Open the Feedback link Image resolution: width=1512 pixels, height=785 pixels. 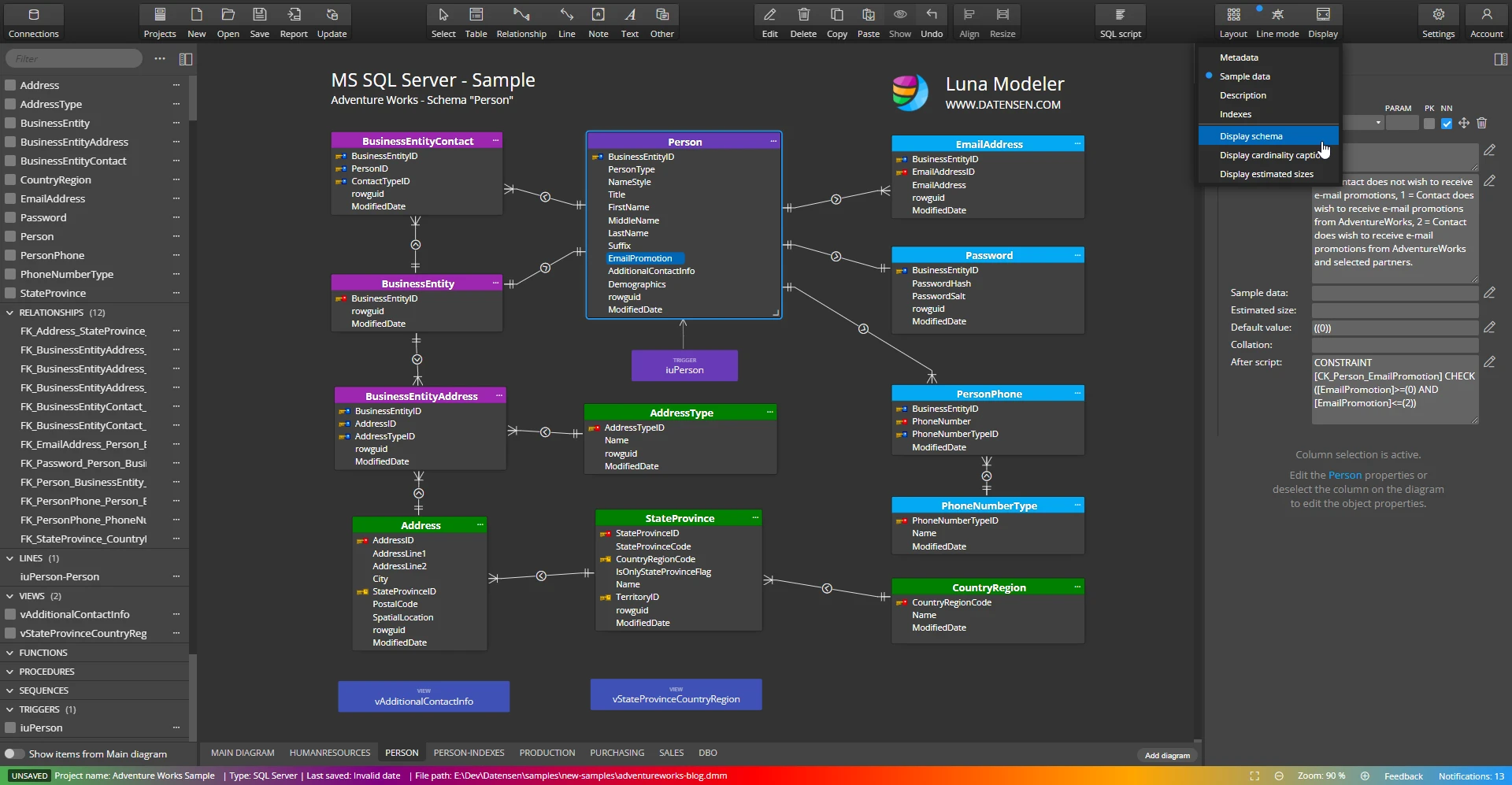[1403, 776]
